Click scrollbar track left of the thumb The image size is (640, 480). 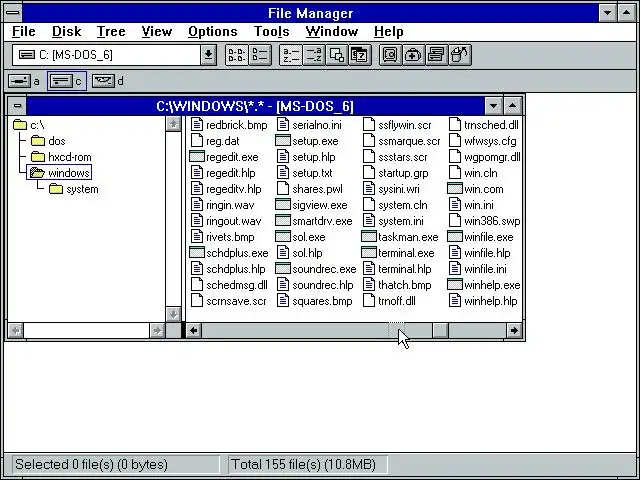317,330
